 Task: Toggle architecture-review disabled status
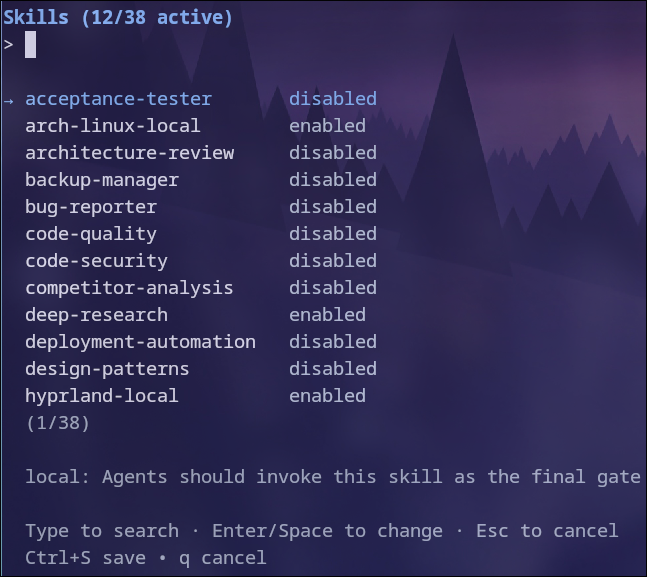[x=333, y=153]
